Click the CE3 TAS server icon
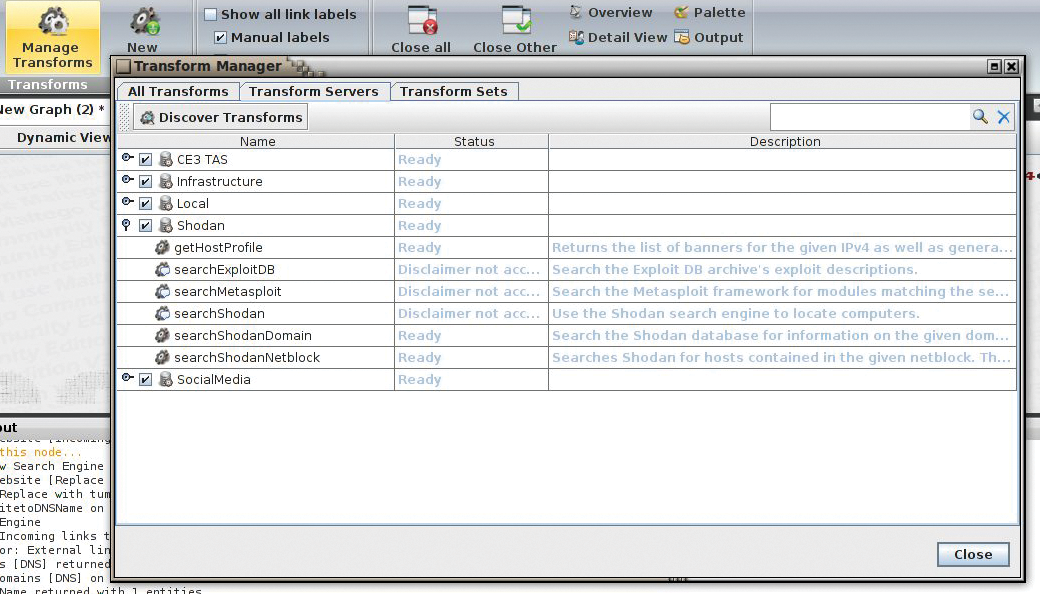 166,160
